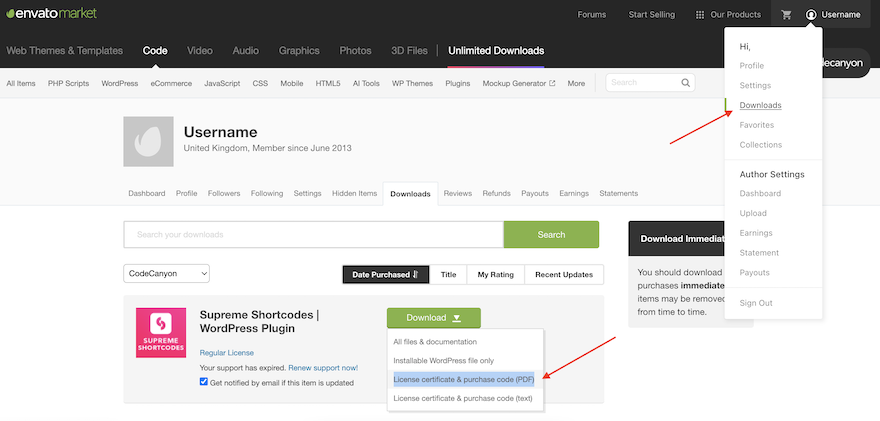Open the Payouts profile tab
880x421 pixels.
tap(535, 193)
